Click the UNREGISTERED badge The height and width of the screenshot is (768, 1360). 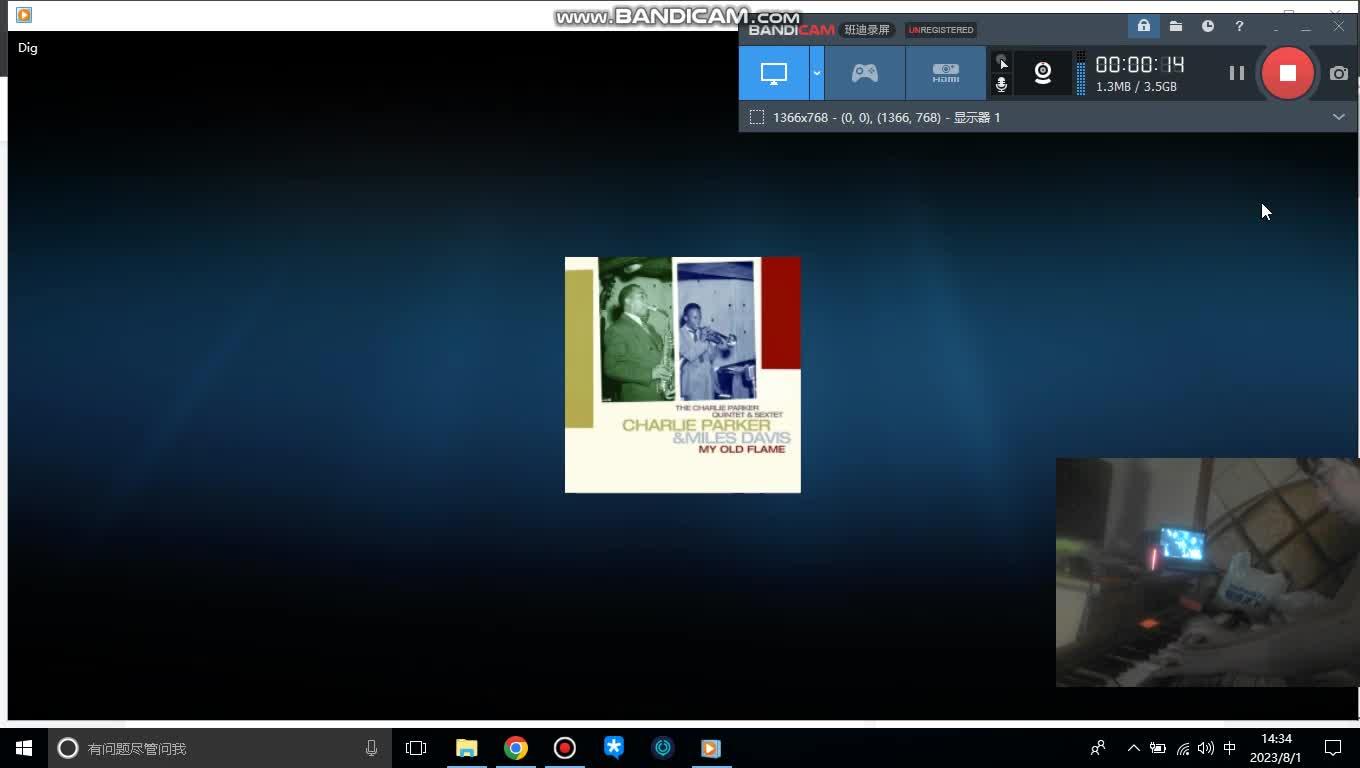[x=941, y=30]
